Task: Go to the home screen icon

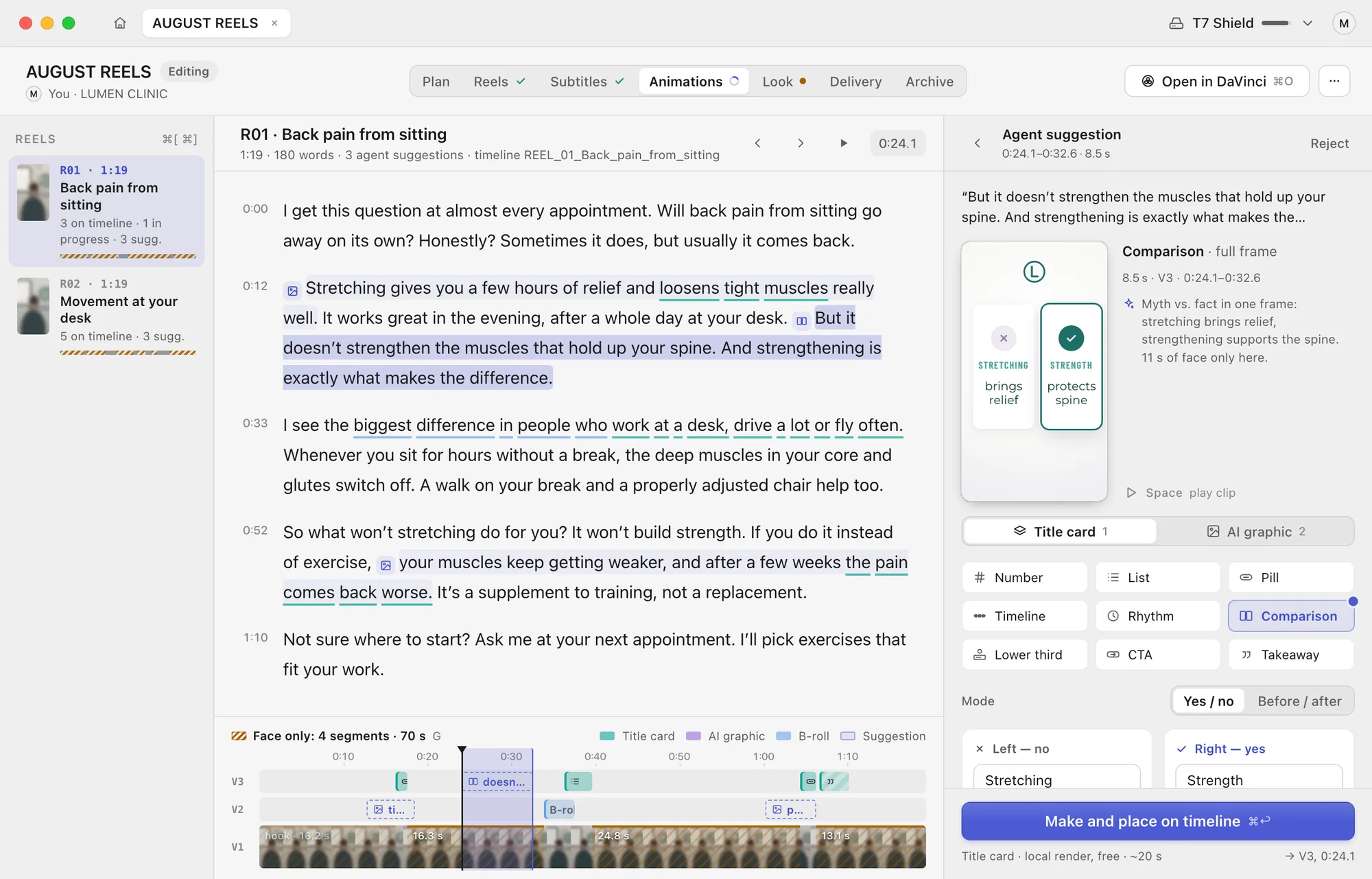Action: tap(120, 23)
